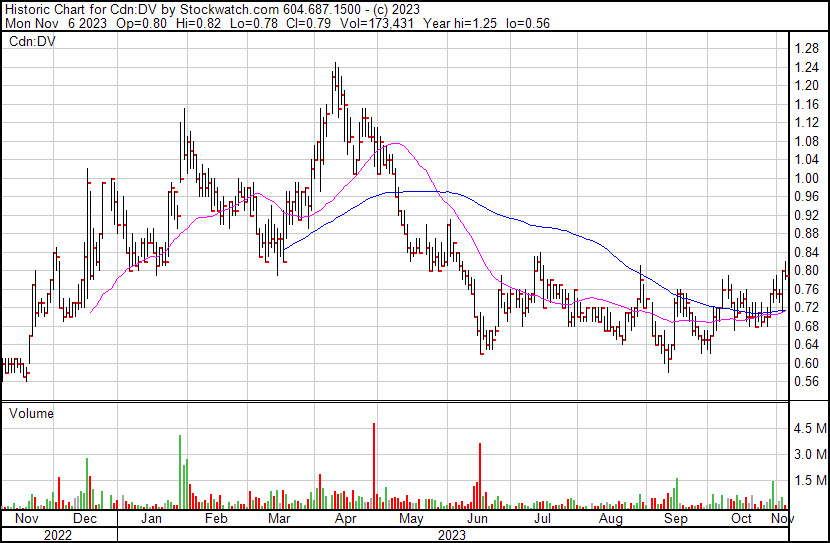Click the 0.92 price axis label
The height and width of the screenshot is (543, 830).
[806, 215]
